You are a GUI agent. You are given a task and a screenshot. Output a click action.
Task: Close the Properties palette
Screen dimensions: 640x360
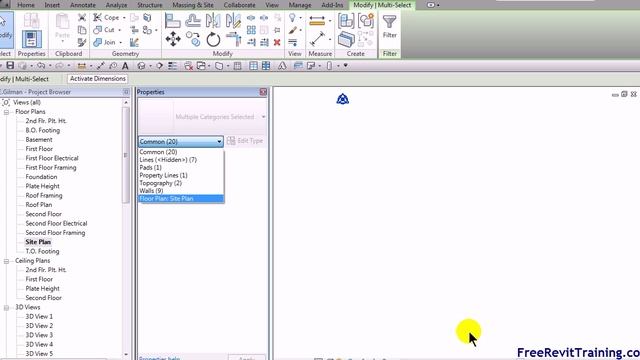tap(263, 92)
